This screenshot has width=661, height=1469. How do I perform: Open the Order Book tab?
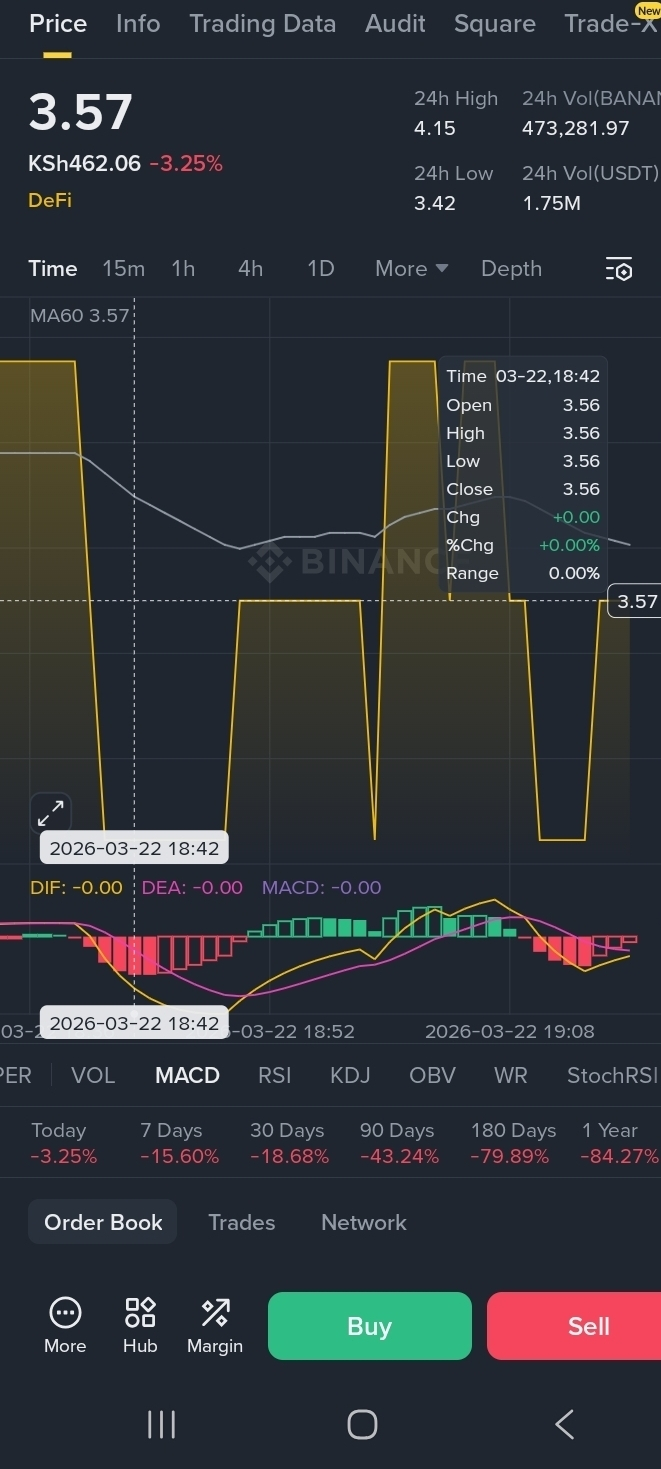[x=103, y=1222]
